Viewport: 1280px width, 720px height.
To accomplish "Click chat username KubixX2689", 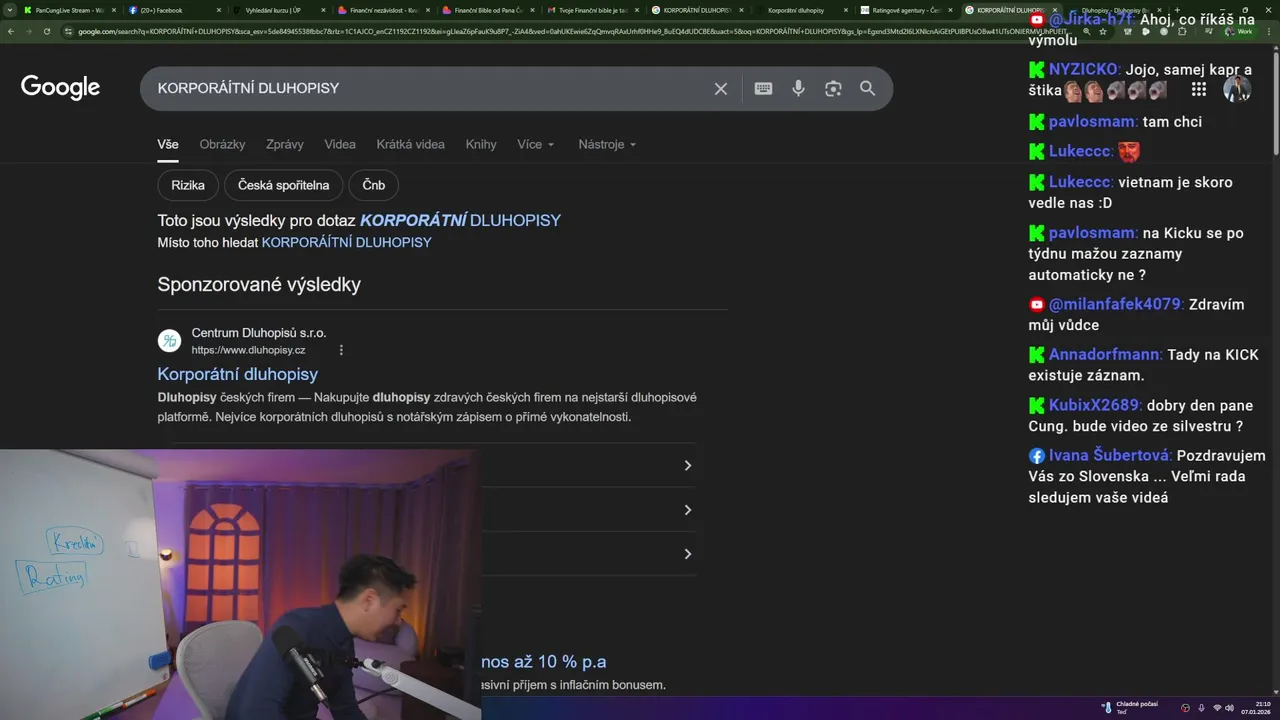I will click(1095, 406).
